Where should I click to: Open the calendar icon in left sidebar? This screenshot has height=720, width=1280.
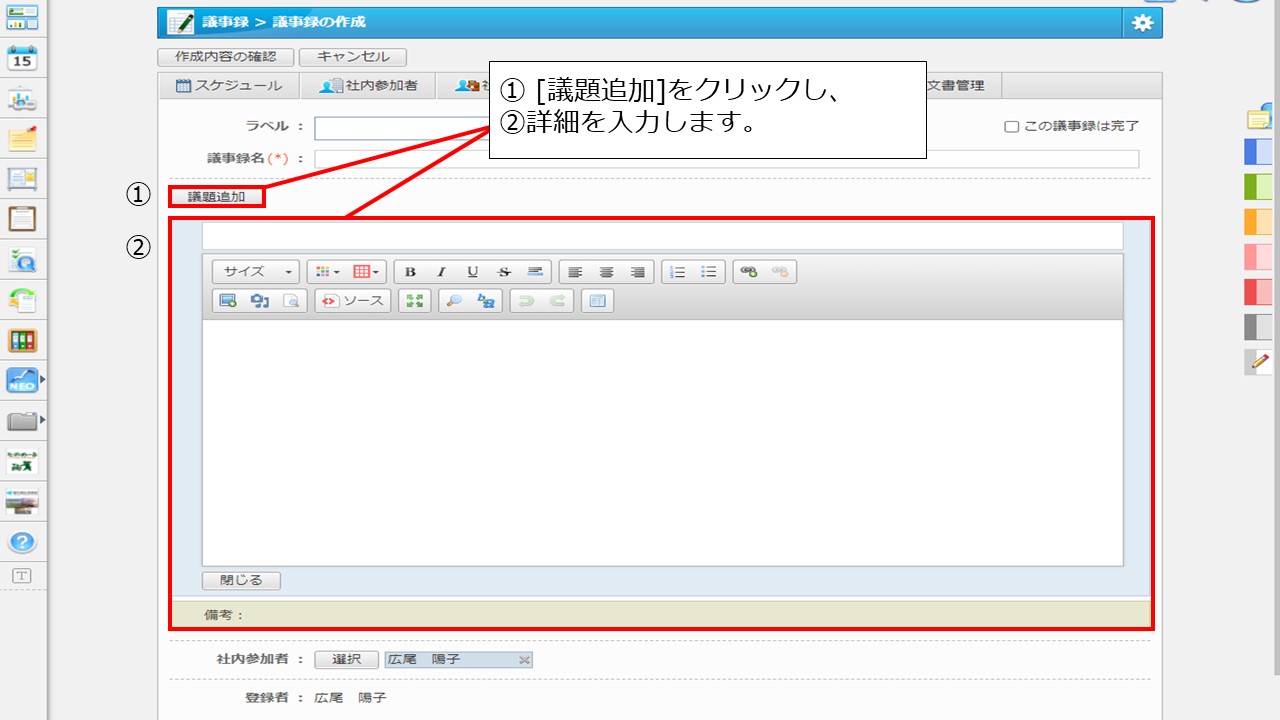point(22,58)
